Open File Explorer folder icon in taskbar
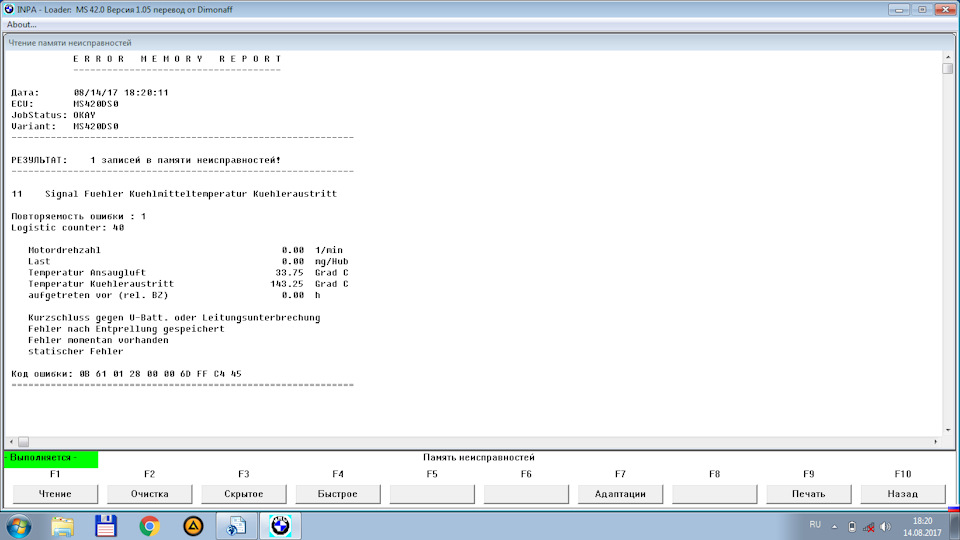 coord(62,527)
